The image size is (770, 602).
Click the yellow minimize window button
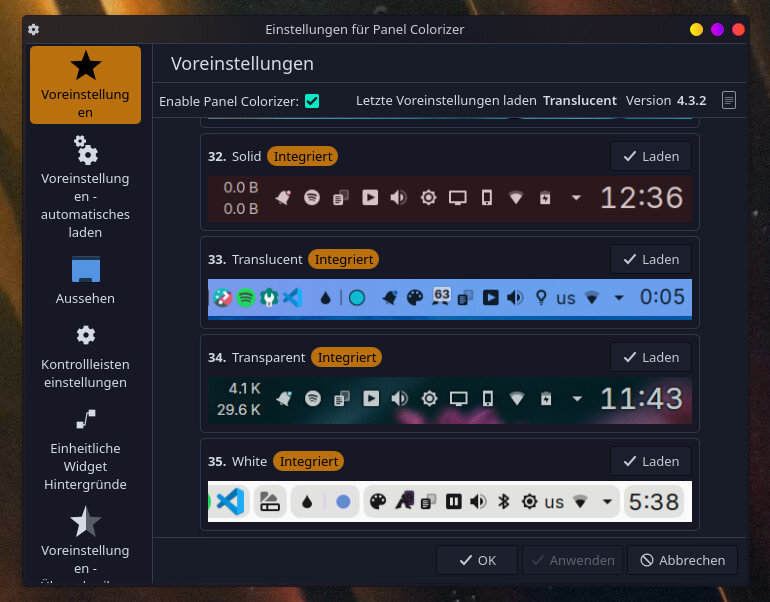[x=696, y=30]
